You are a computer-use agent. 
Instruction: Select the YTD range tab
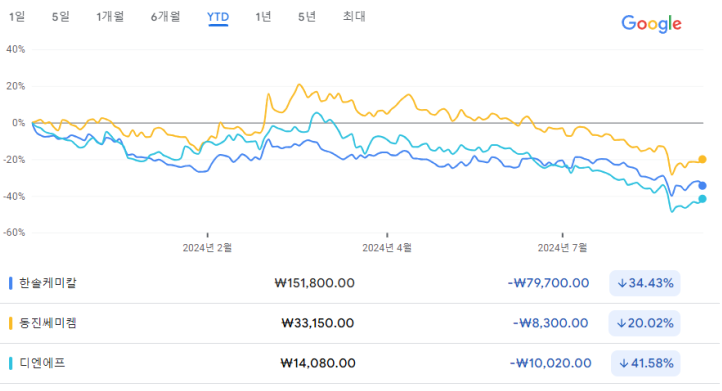point(218,17)
